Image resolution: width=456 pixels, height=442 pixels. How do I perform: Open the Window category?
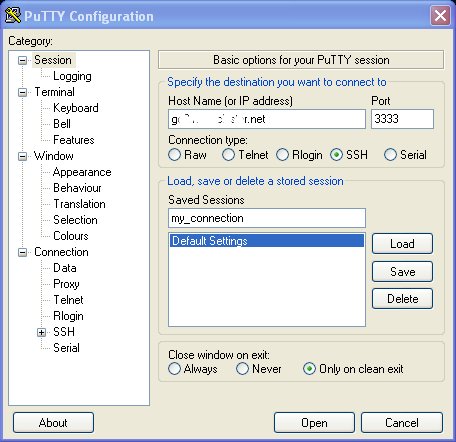click(x=54, y=156)
